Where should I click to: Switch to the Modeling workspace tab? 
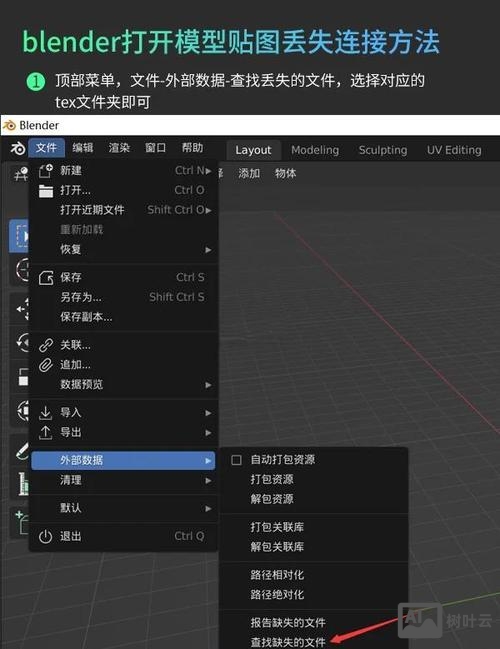(x=315, y=150)
